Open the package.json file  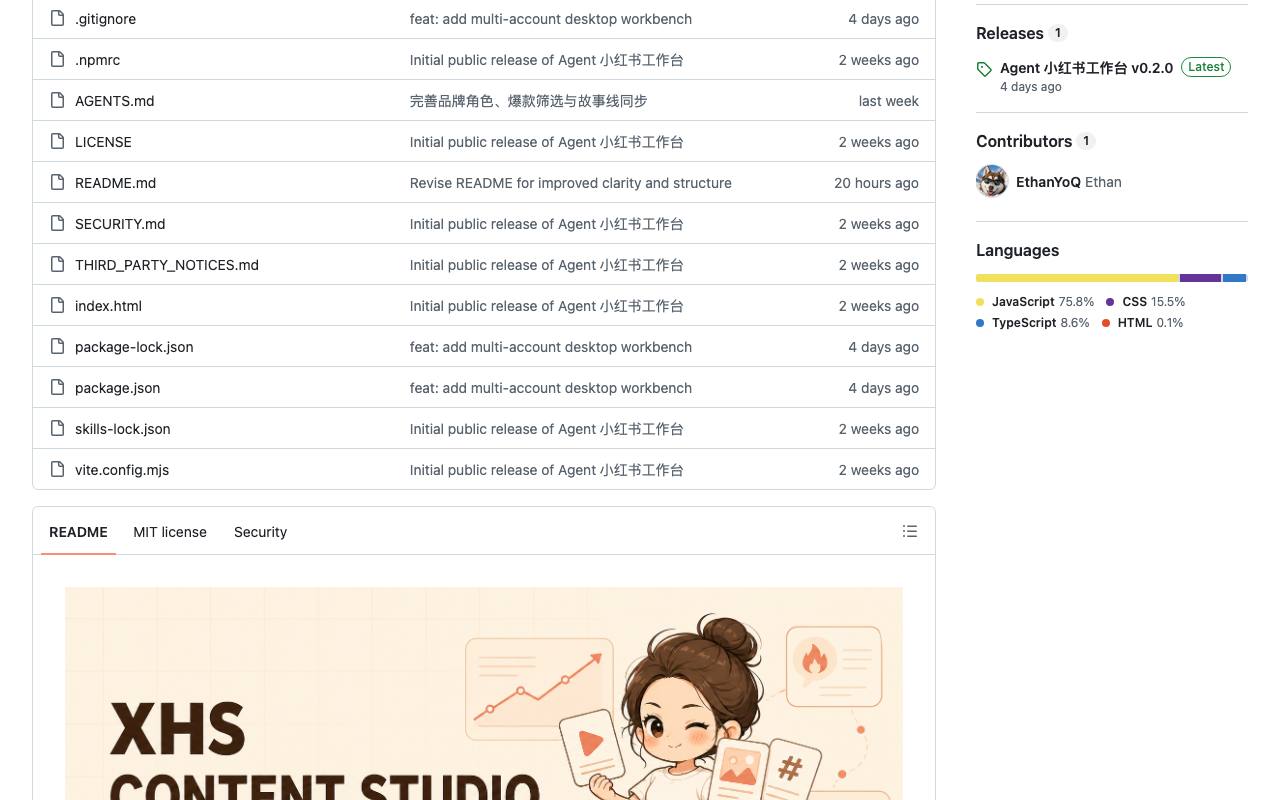tap(117, 388)
